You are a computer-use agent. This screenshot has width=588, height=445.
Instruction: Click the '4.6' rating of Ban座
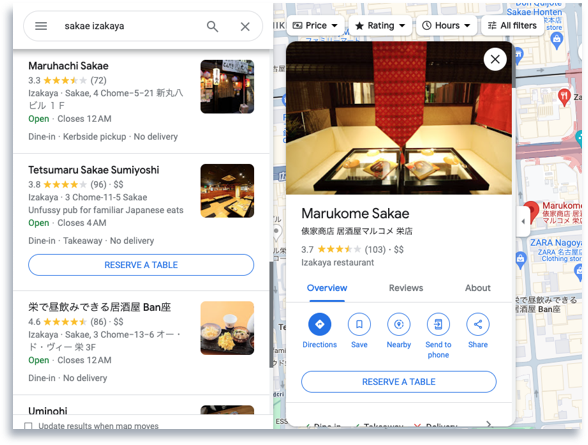point(34,322)
